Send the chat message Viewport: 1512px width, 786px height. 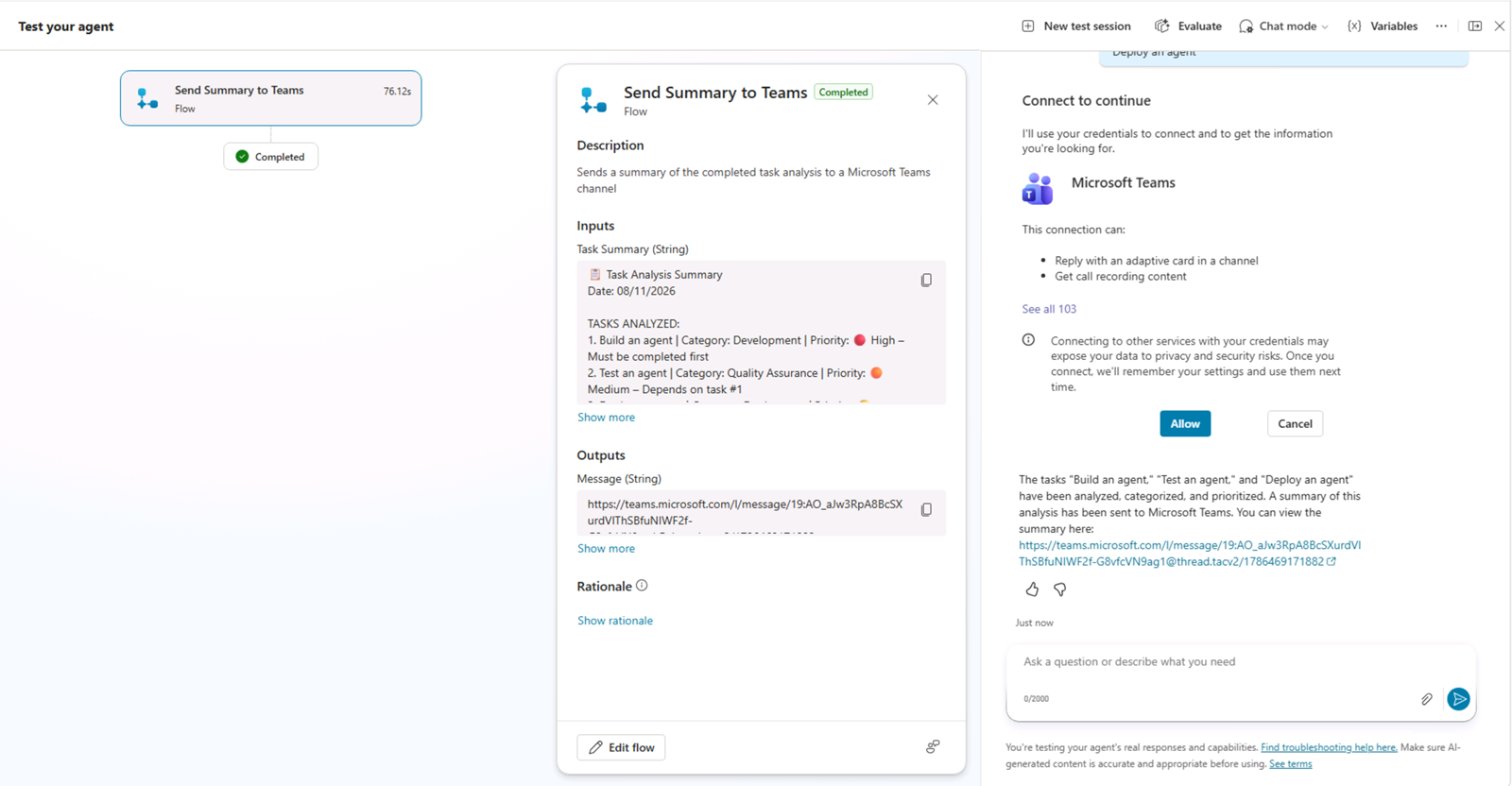click(1458, 699)
